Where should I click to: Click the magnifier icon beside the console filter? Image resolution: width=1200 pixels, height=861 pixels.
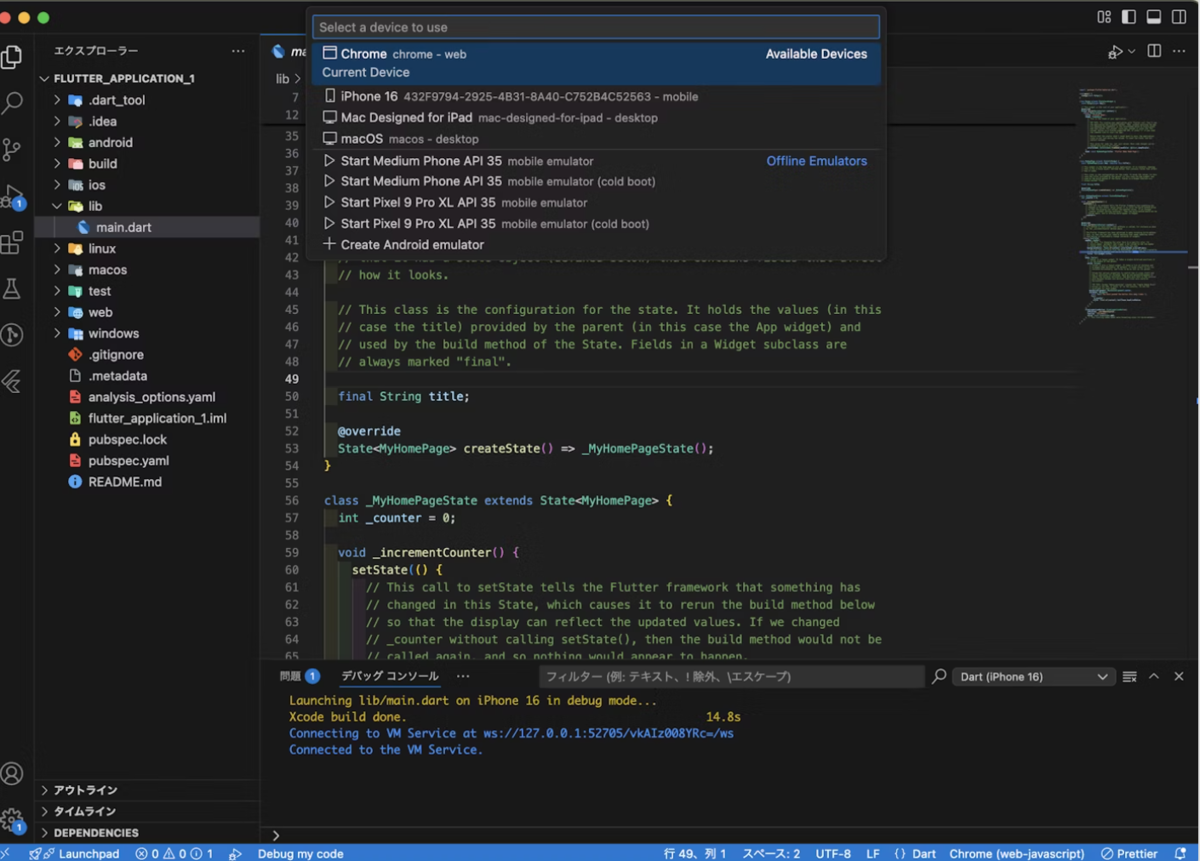(939, 677)
